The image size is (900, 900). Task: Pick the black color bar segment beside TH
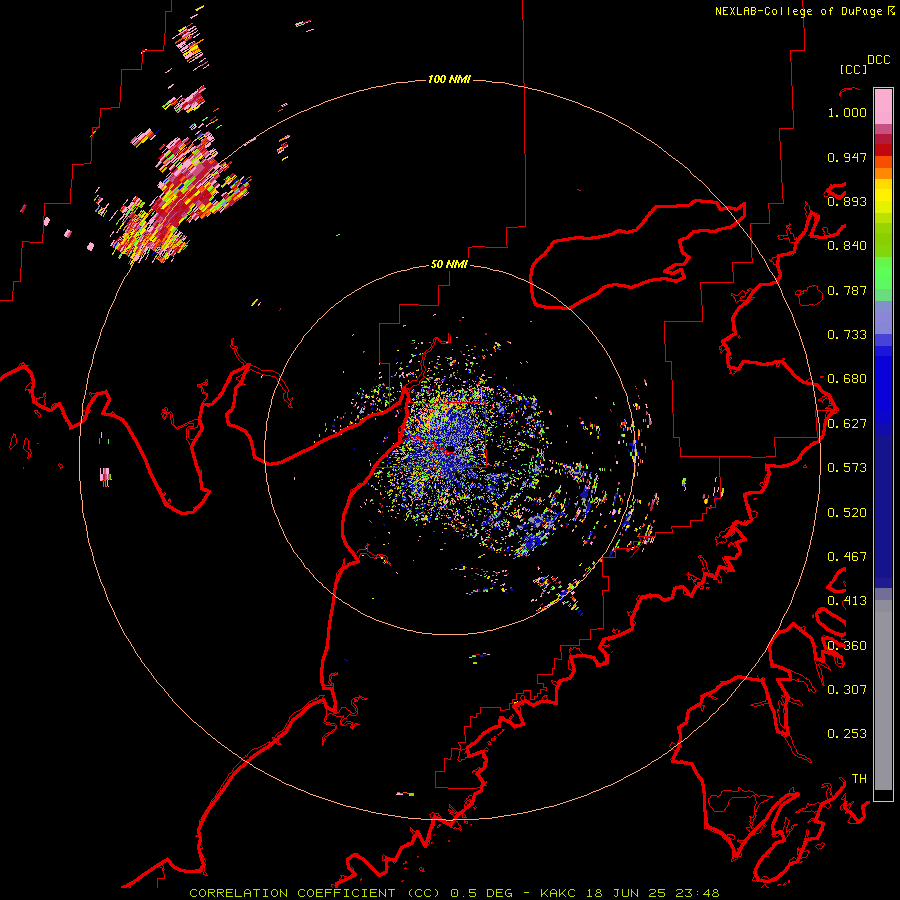point(883,795)
